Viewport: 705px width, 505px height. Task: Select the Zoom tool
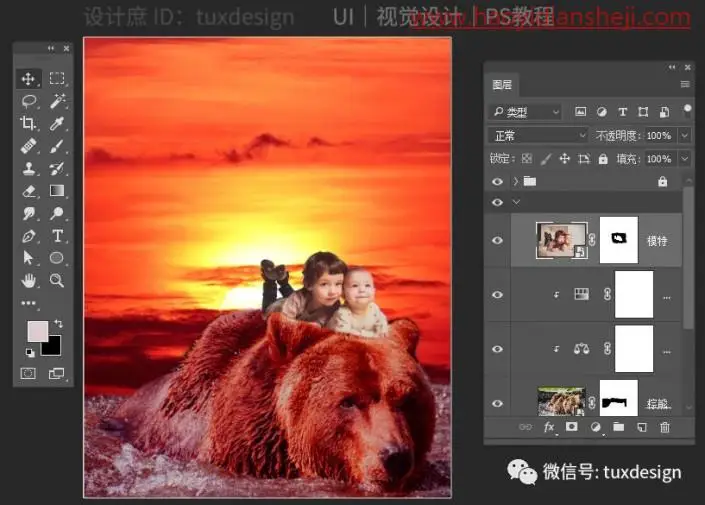coord(57,280)
